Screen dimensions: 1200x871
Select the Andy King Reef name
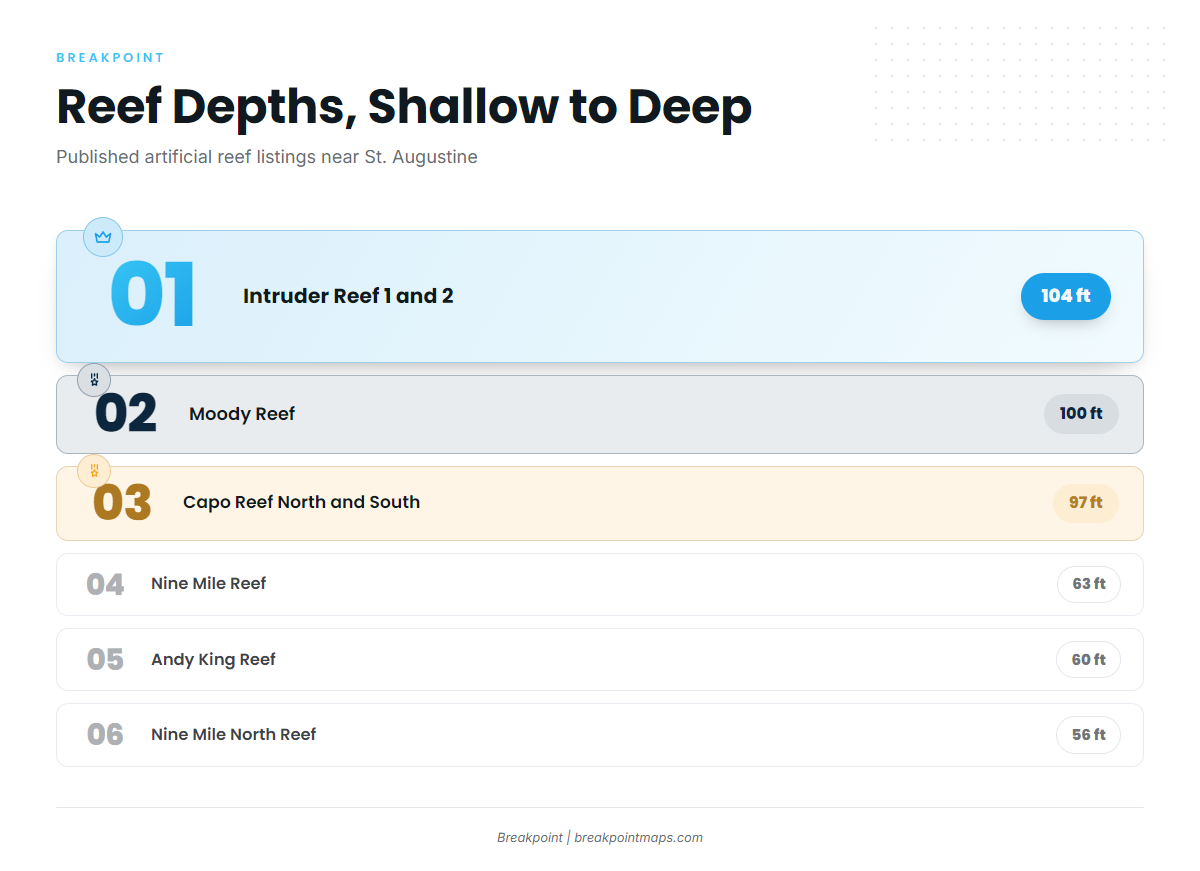[213, 660]
